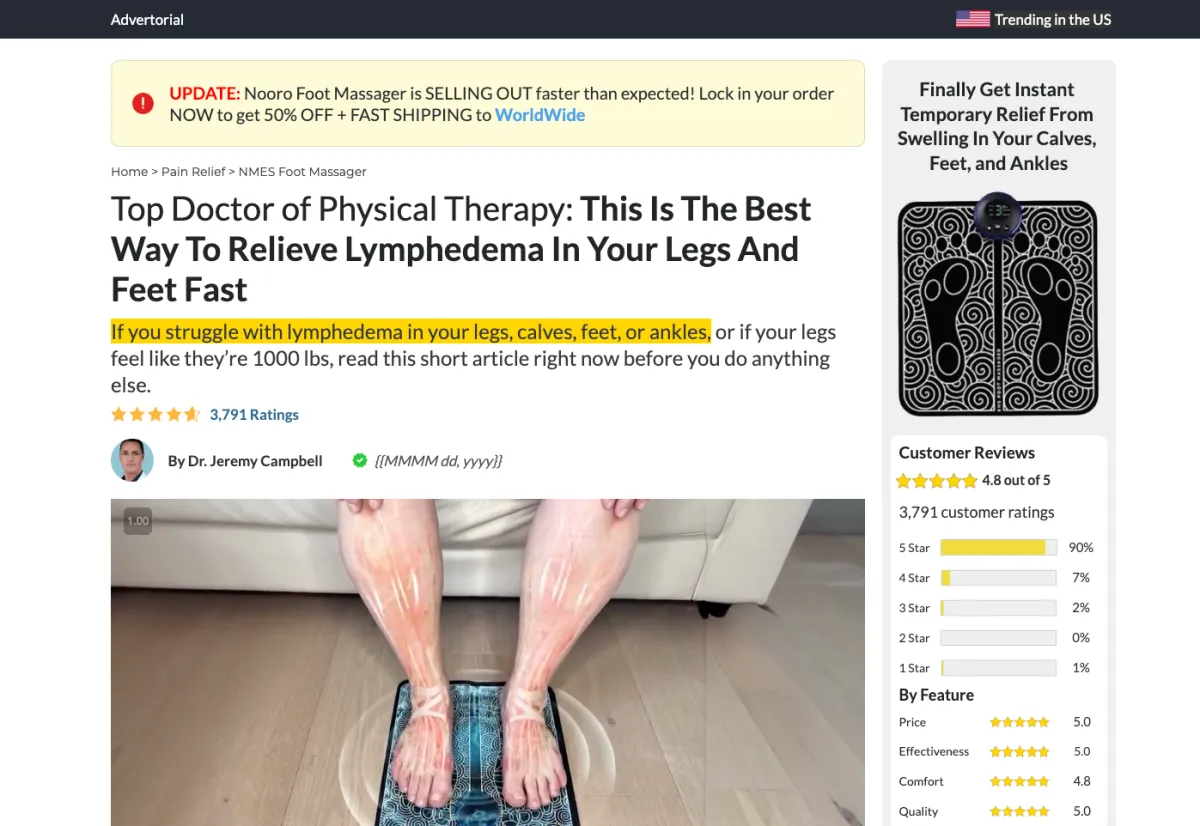Click the article's orange star rating
This screenshot has height=826, width=1200.
click(156, 414)
